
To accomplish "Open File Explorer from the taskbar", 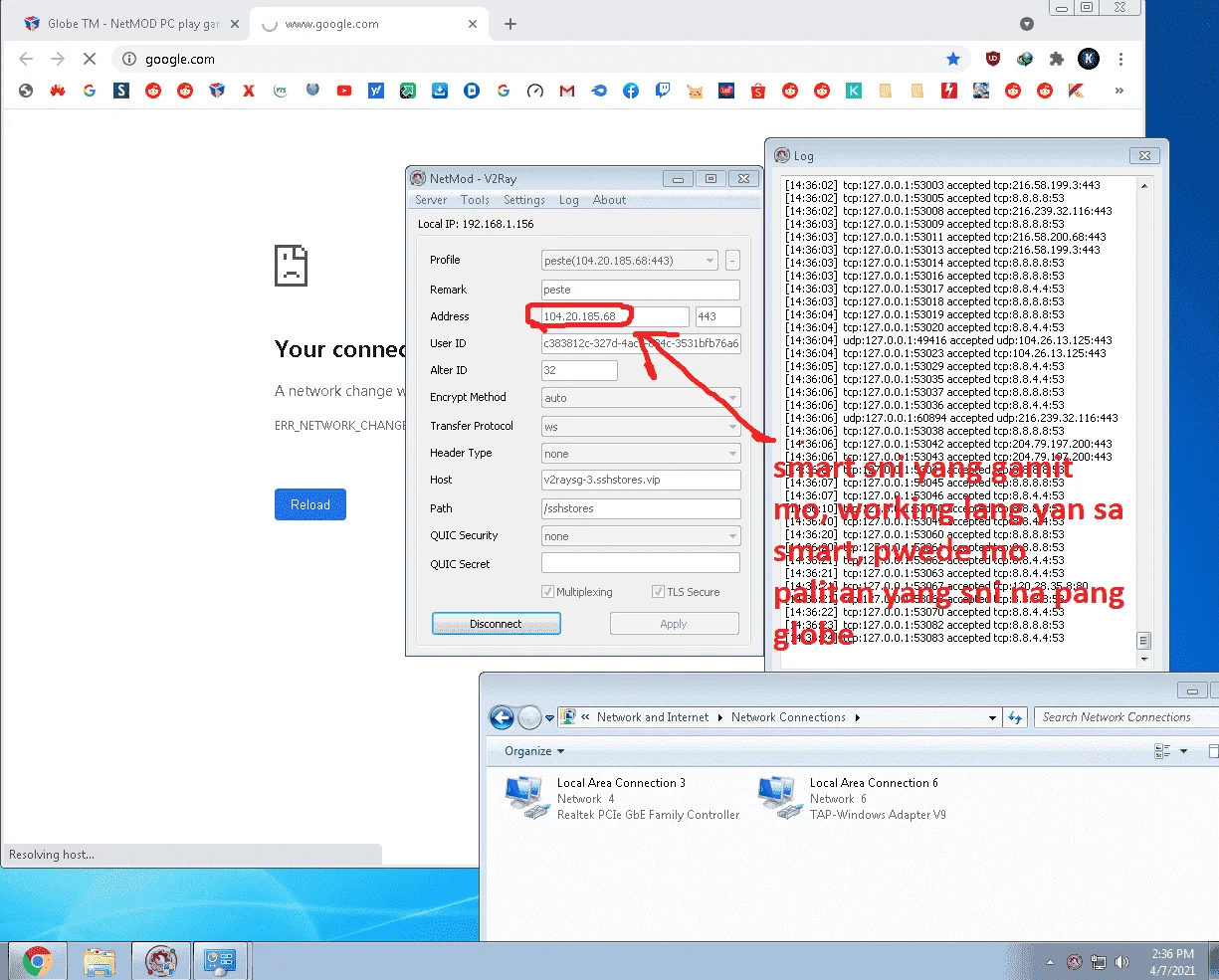I will 100,960.
